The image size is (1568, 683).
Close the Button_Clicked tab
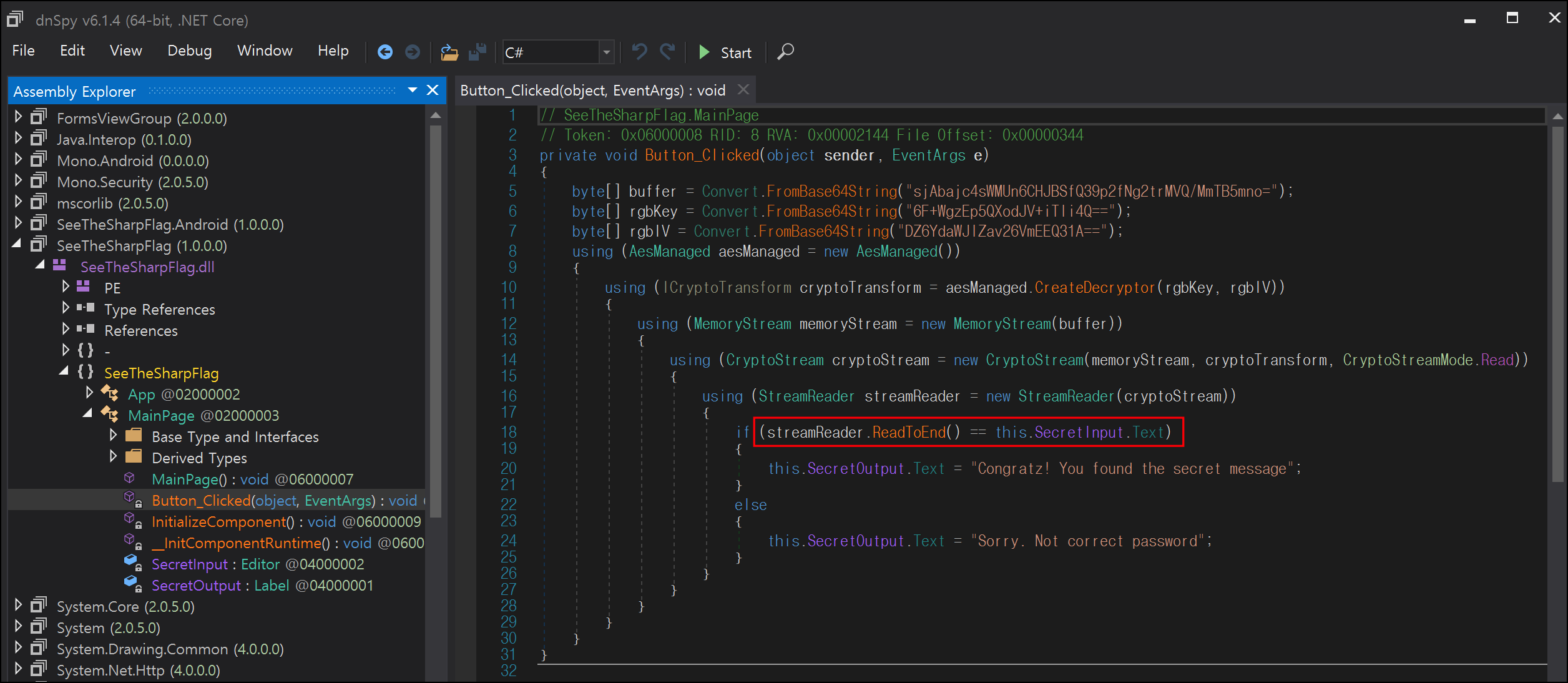tap(743, 90)
